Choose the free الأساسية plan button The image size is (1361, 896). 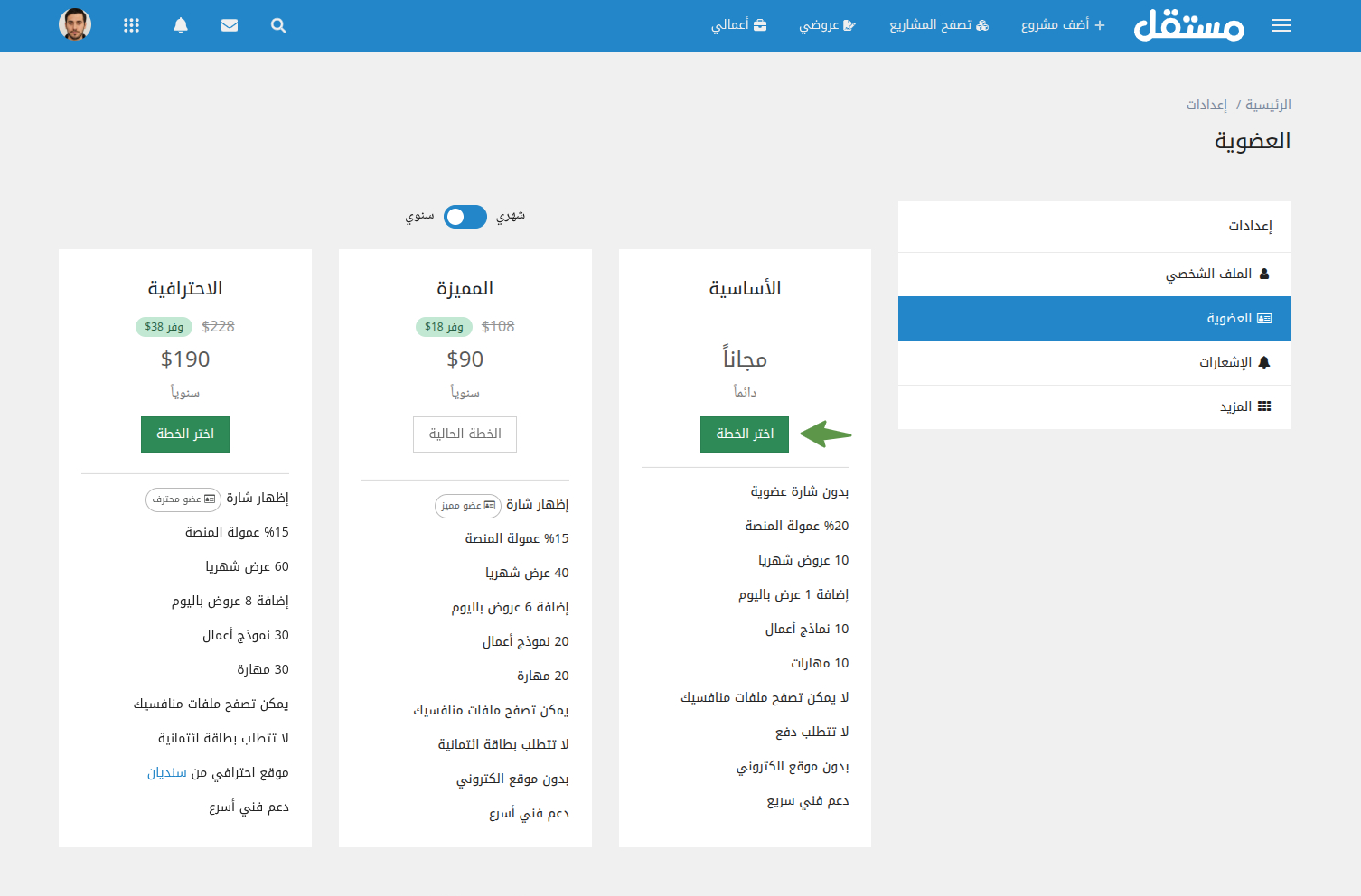745,434
